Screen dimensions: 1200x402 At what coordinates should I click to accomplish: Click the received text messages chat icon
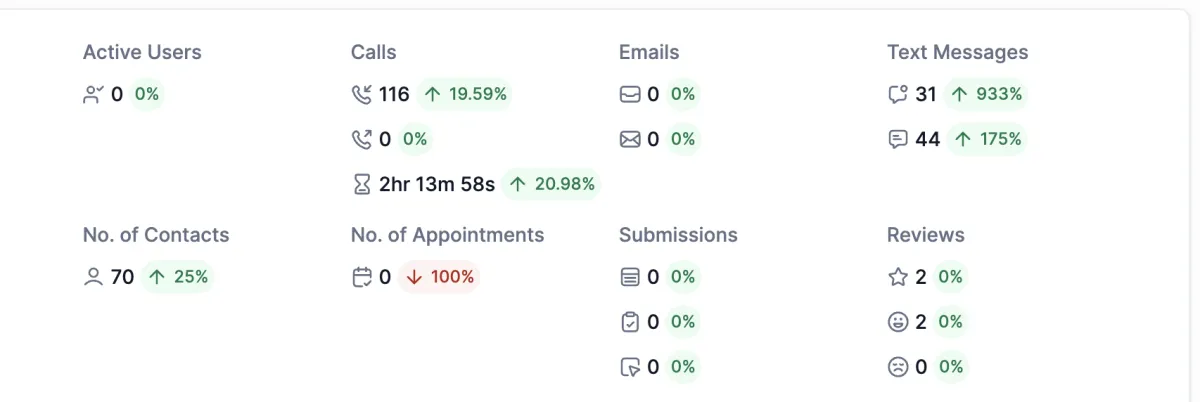pos(898,95)
